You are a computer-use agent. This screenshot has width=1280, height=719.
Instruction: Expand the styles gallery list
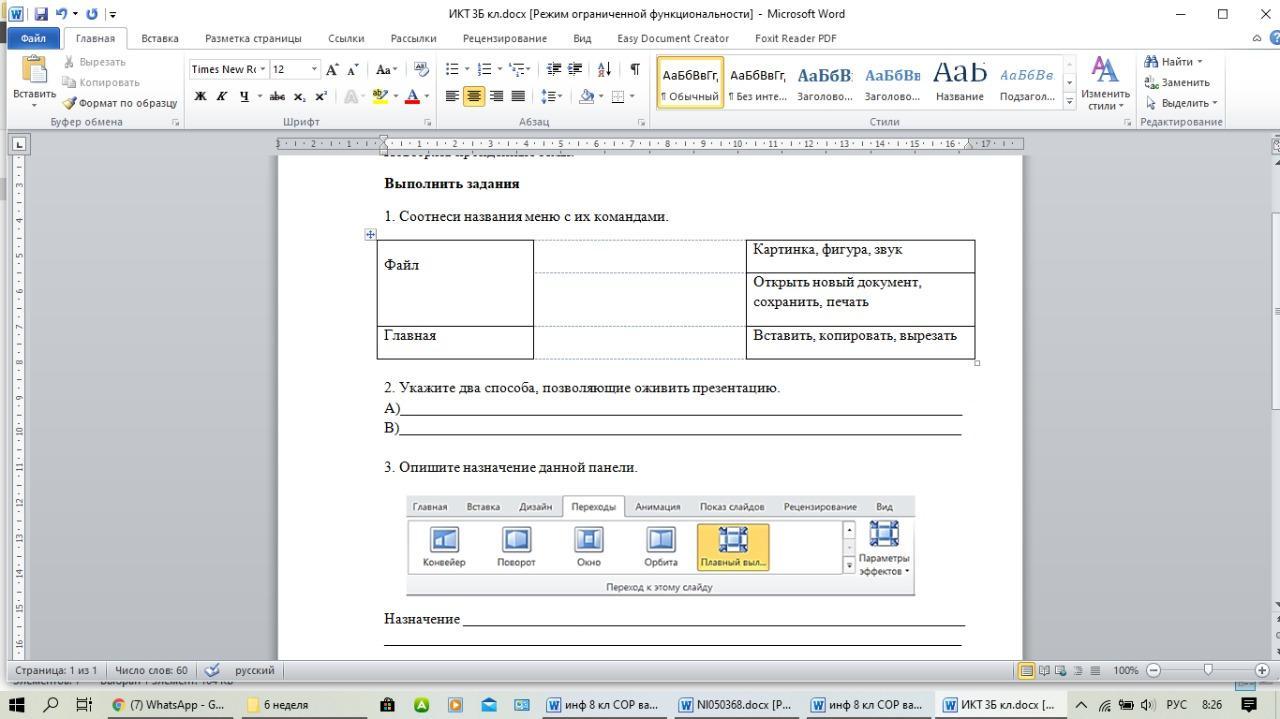pos(1069,102)
